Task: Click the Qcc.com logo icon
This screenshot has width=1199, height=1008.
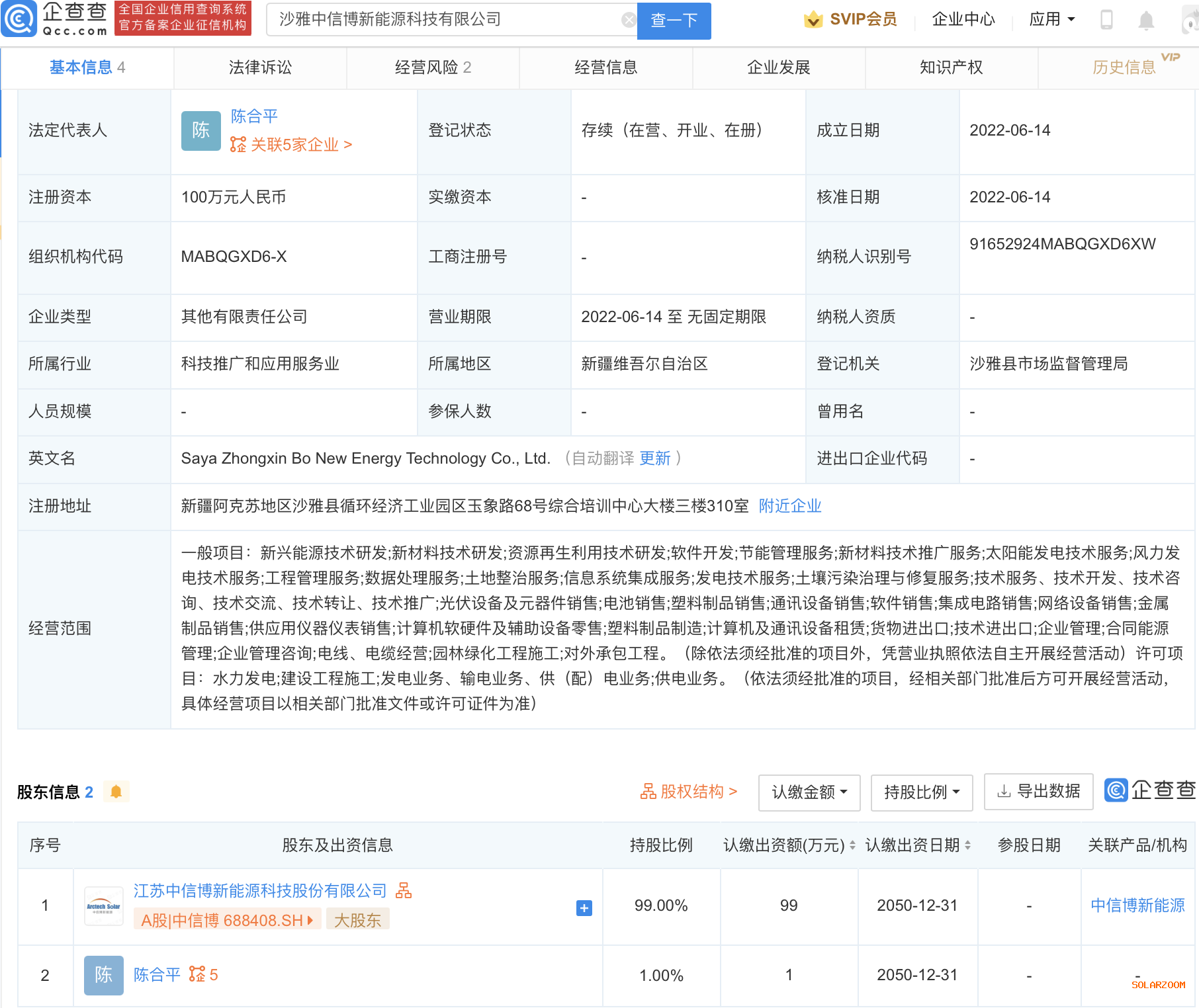Action: point(19,19)
